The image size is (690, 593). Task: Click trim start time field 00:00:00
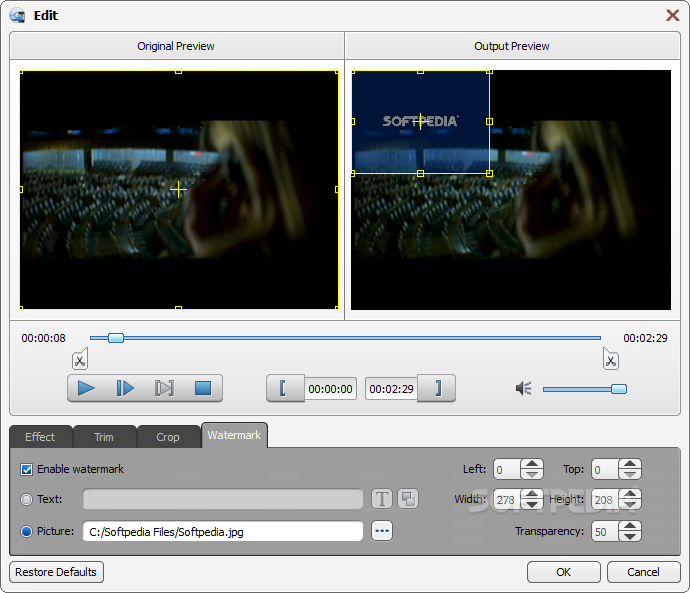tap(330, 389)
